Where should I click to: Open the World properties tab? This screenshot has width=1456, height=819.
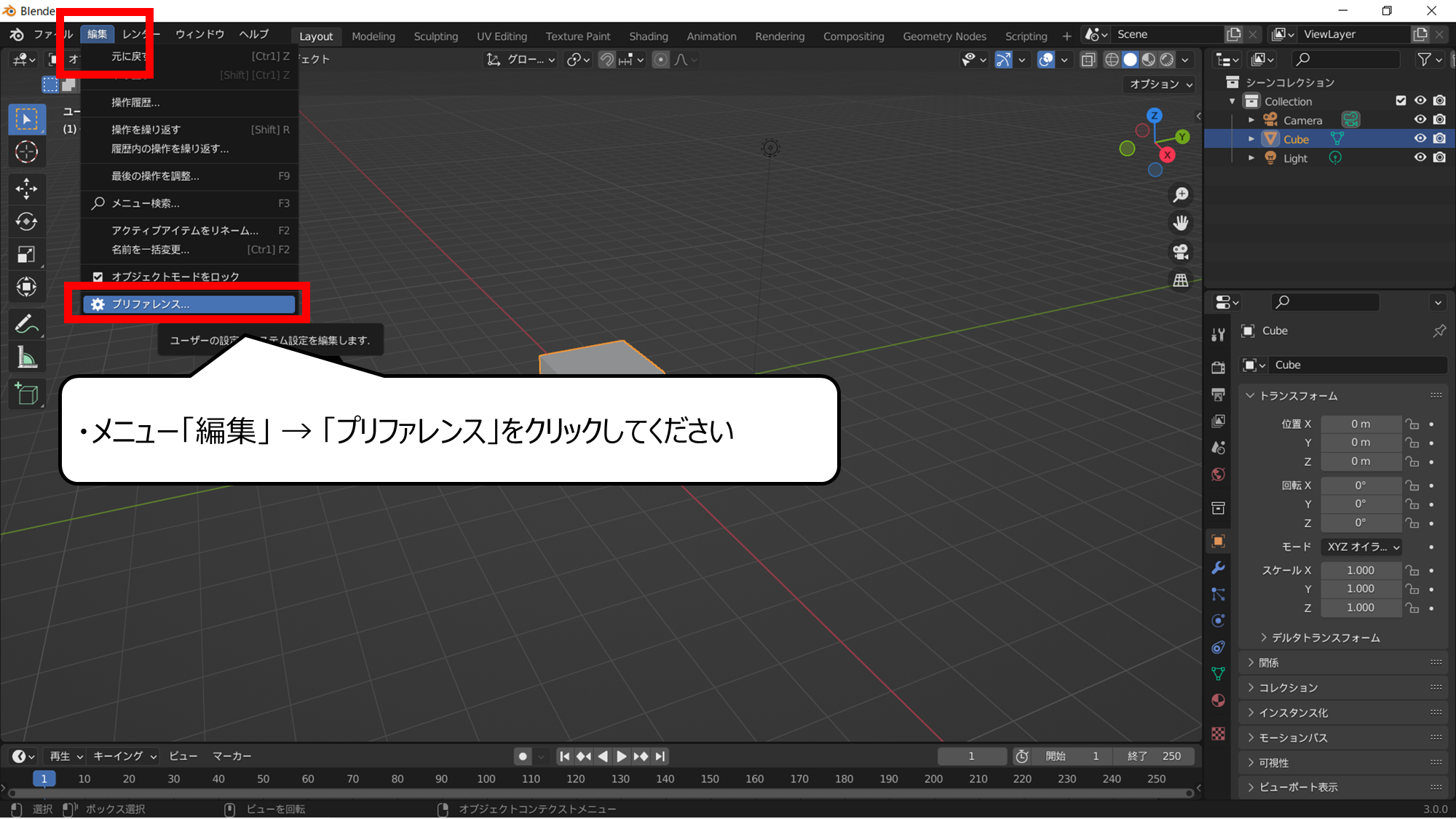(1218, 475)
